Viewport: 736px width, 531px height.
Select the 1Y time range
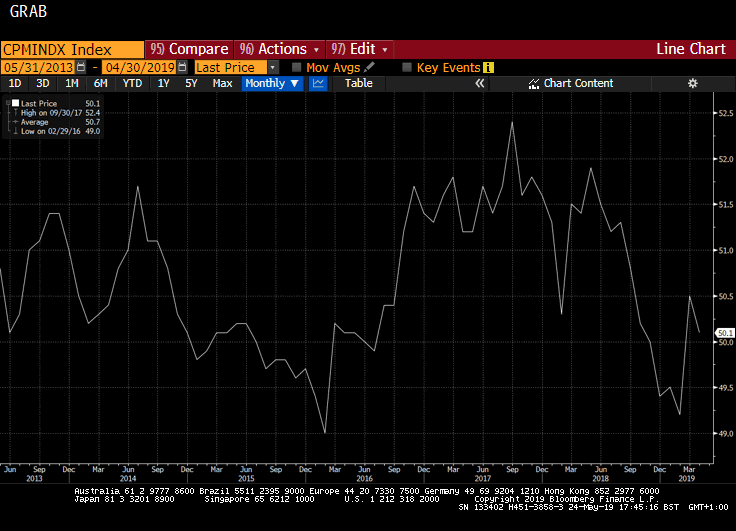[163, 84]
